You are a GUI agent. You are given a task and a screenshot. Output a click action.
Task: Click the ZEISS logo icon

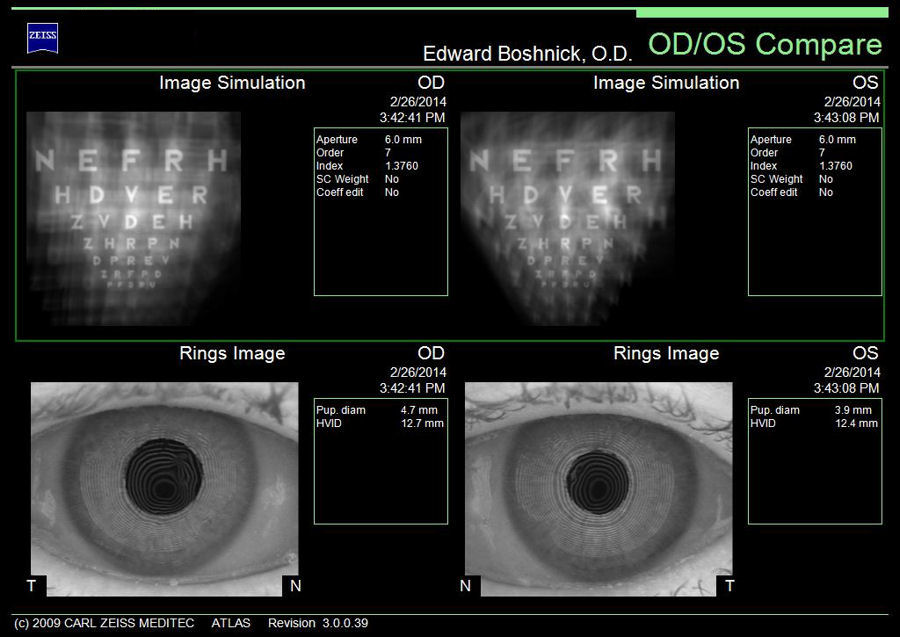[42, 38]
